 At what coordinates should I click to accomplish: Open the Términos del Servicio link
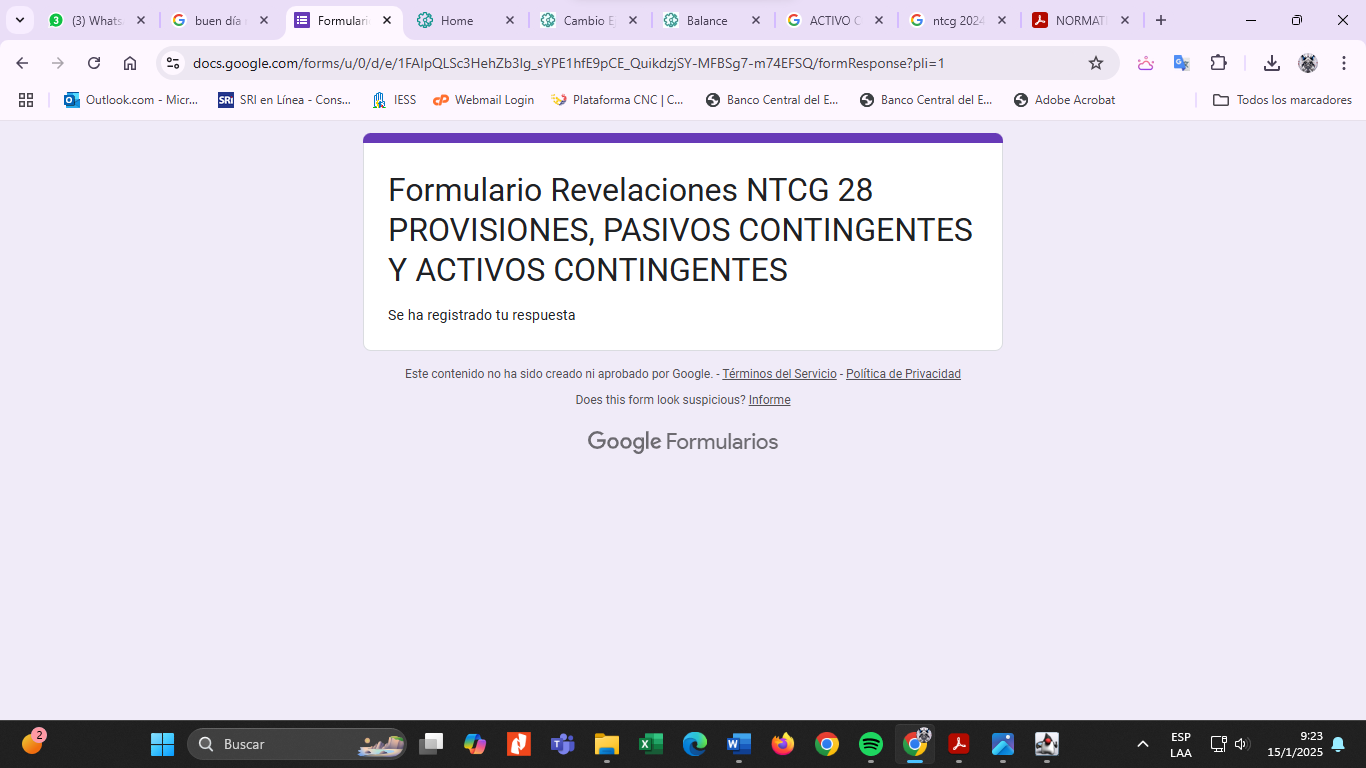click(779, 374)
